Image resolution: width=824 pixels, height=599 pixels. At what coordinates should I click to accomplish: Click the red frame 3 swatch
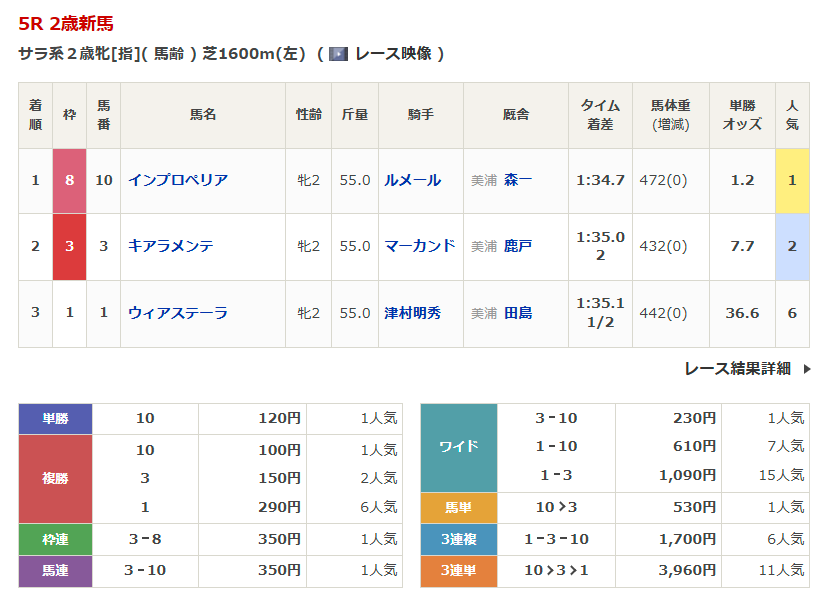coord(69,246)
